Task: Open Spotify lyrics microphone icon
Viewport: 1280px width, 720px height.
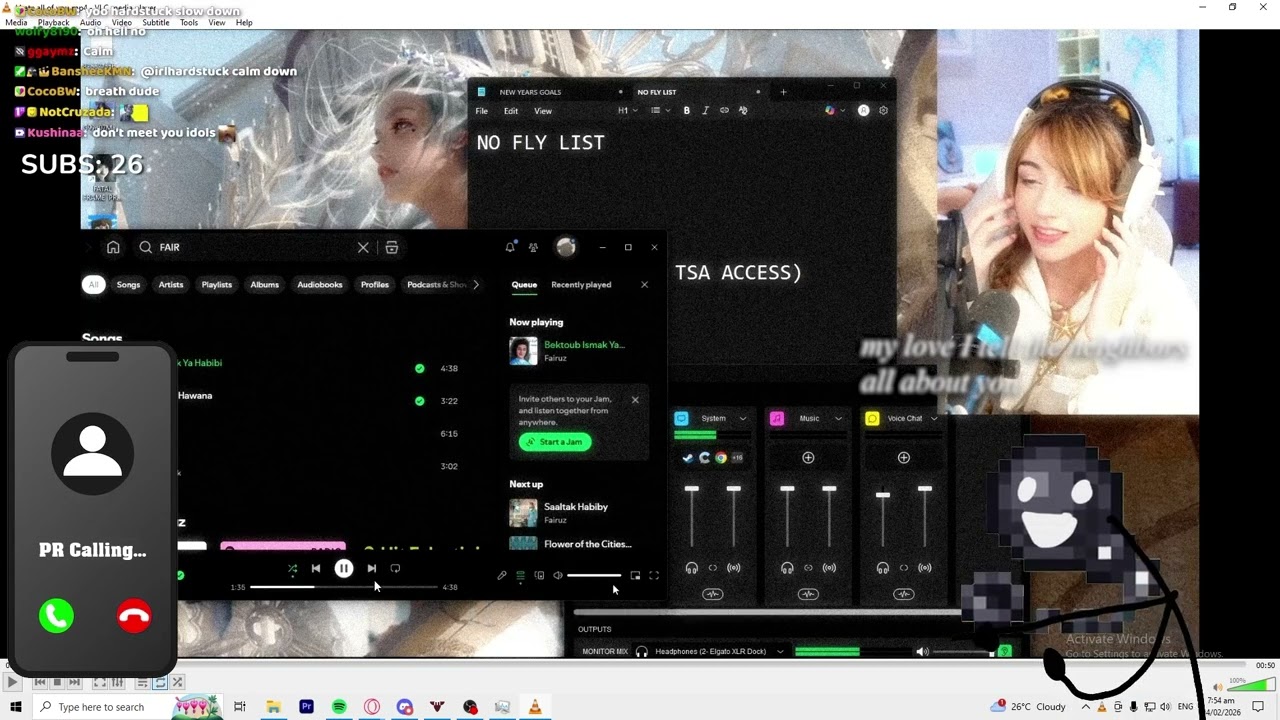Action: click(x=502, y=575)
